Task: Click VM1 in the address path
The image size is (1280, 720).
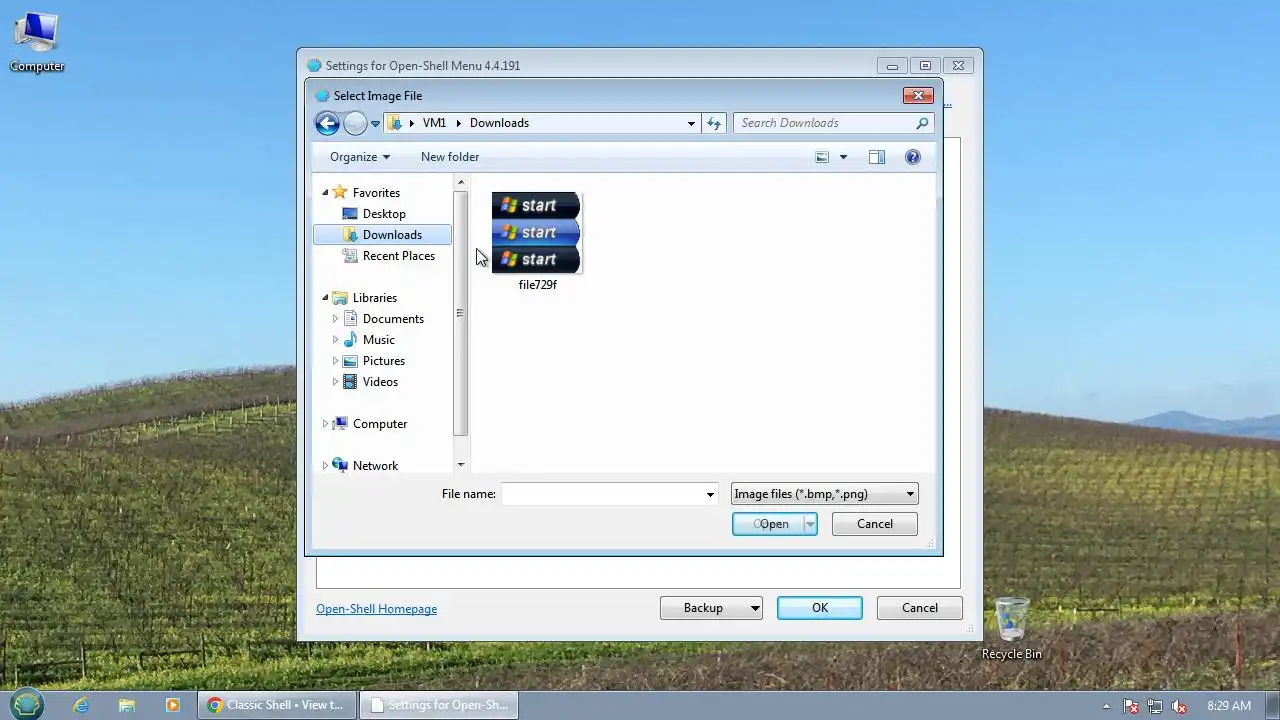Action: [434, 123]
